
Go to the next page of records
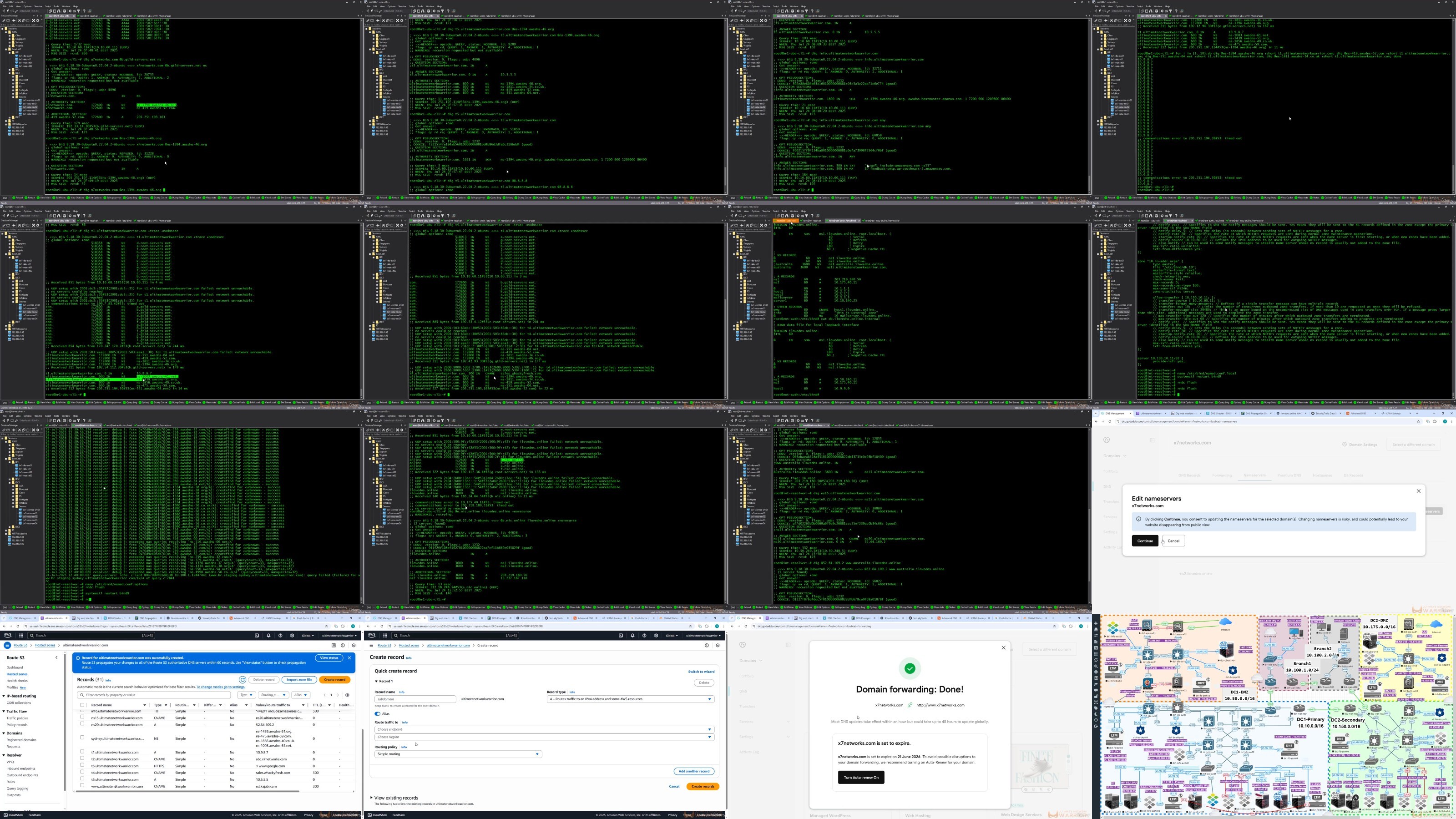point(338,695)
